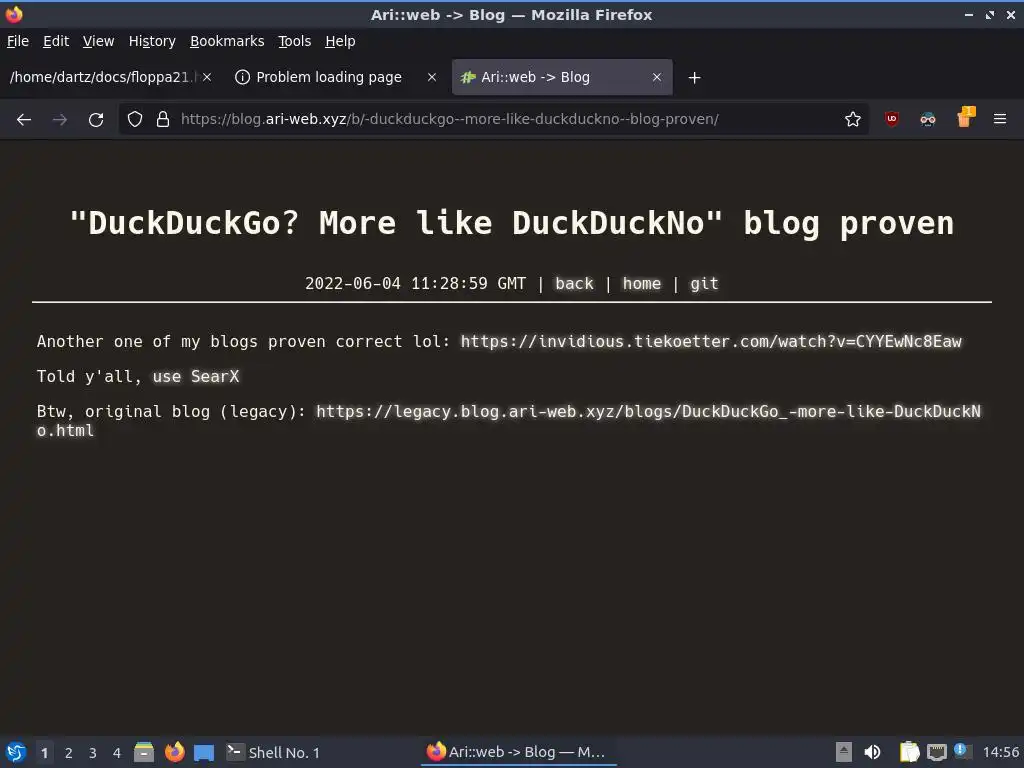Screen dimensions: 1024x768
Task: Open the File menu
Action: (18, 41)
